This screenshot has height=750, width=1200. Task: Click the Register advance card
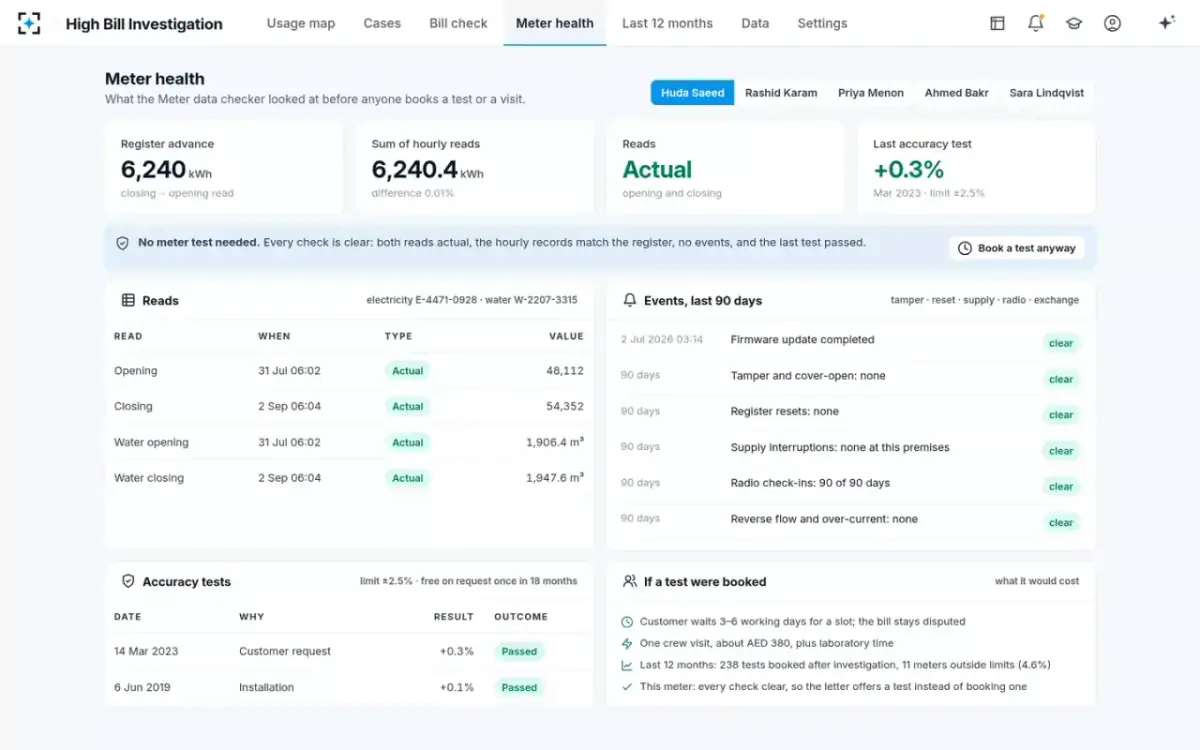(224, 168)
